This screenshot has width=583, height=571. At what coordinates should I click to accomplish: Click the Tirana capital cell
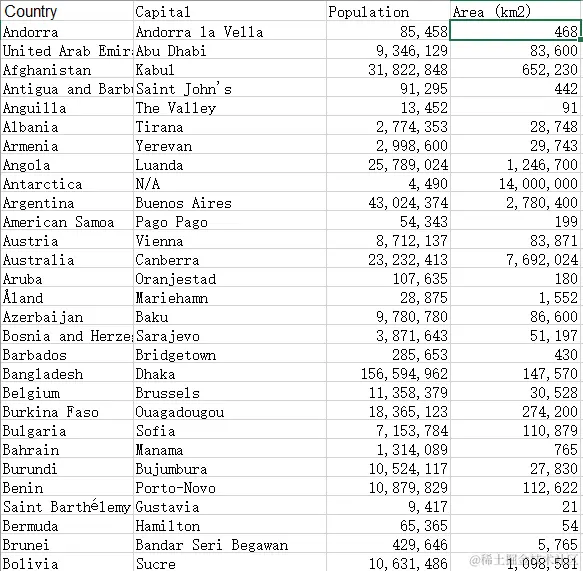coord(230,125)
